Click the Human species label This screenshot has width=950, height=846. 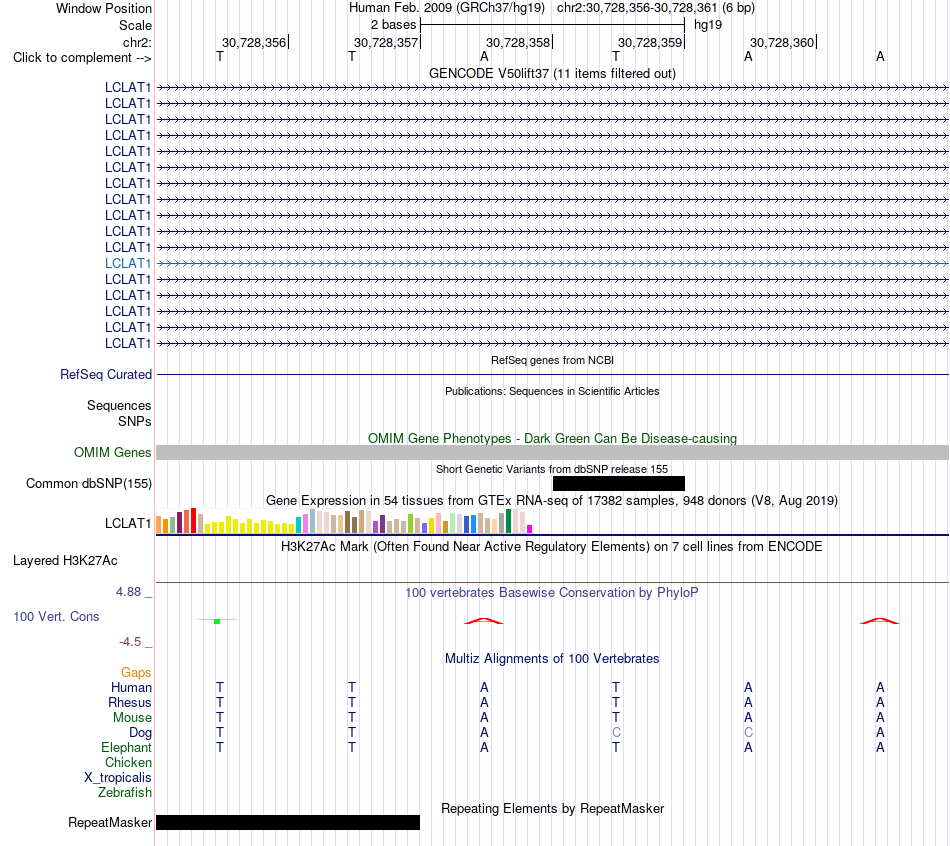point(131,687)
